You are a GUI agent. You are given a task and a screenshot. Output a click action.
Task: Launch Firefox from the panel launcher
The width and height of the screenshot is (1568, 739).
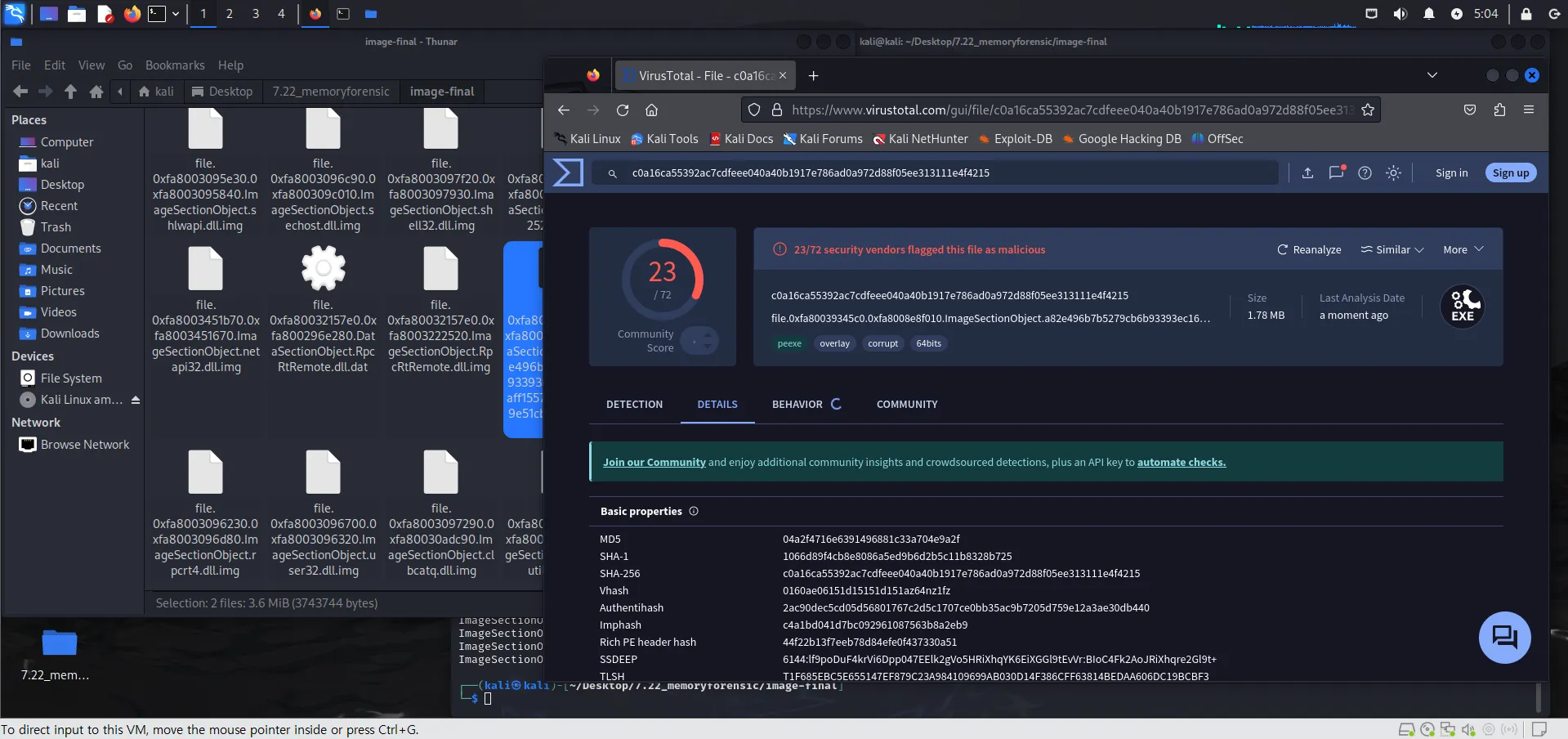(132, 14)
